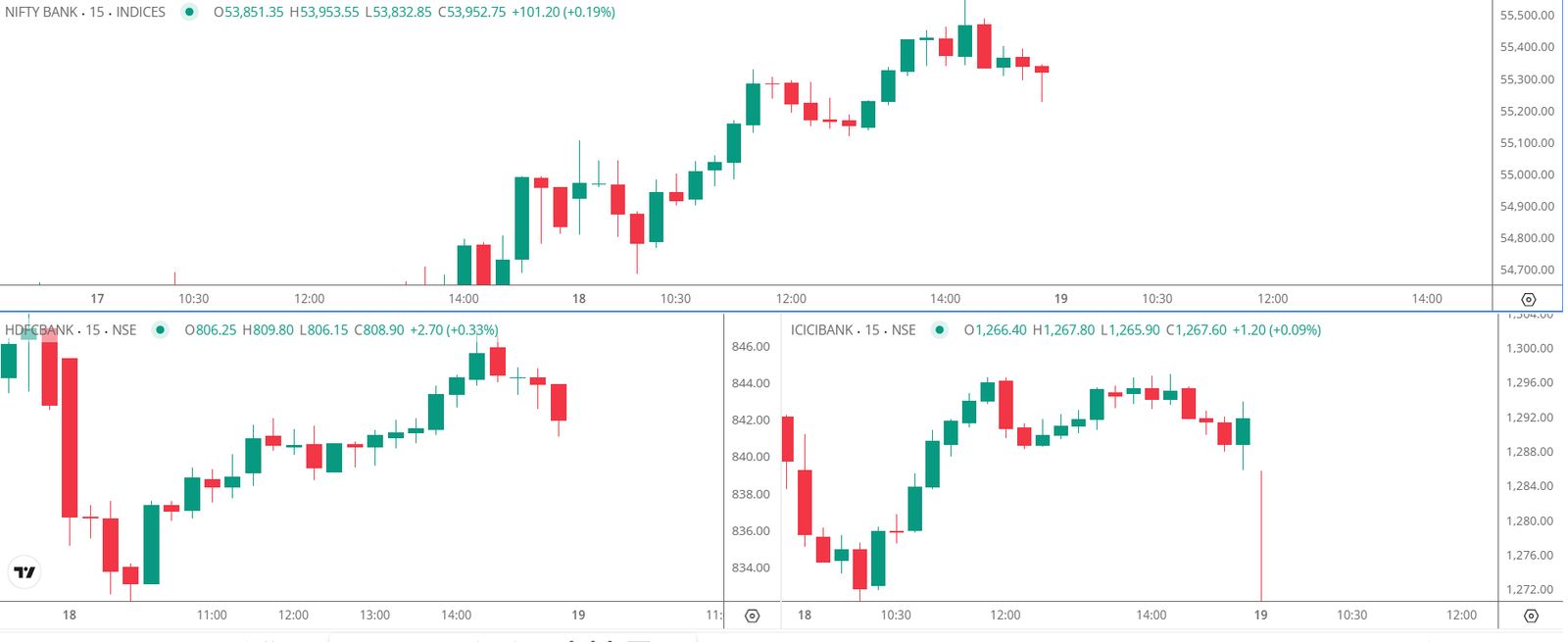The image size is (1568, 642).
Task: Click the HDFCBANK ticker label
Action: [x=39, y=330]
